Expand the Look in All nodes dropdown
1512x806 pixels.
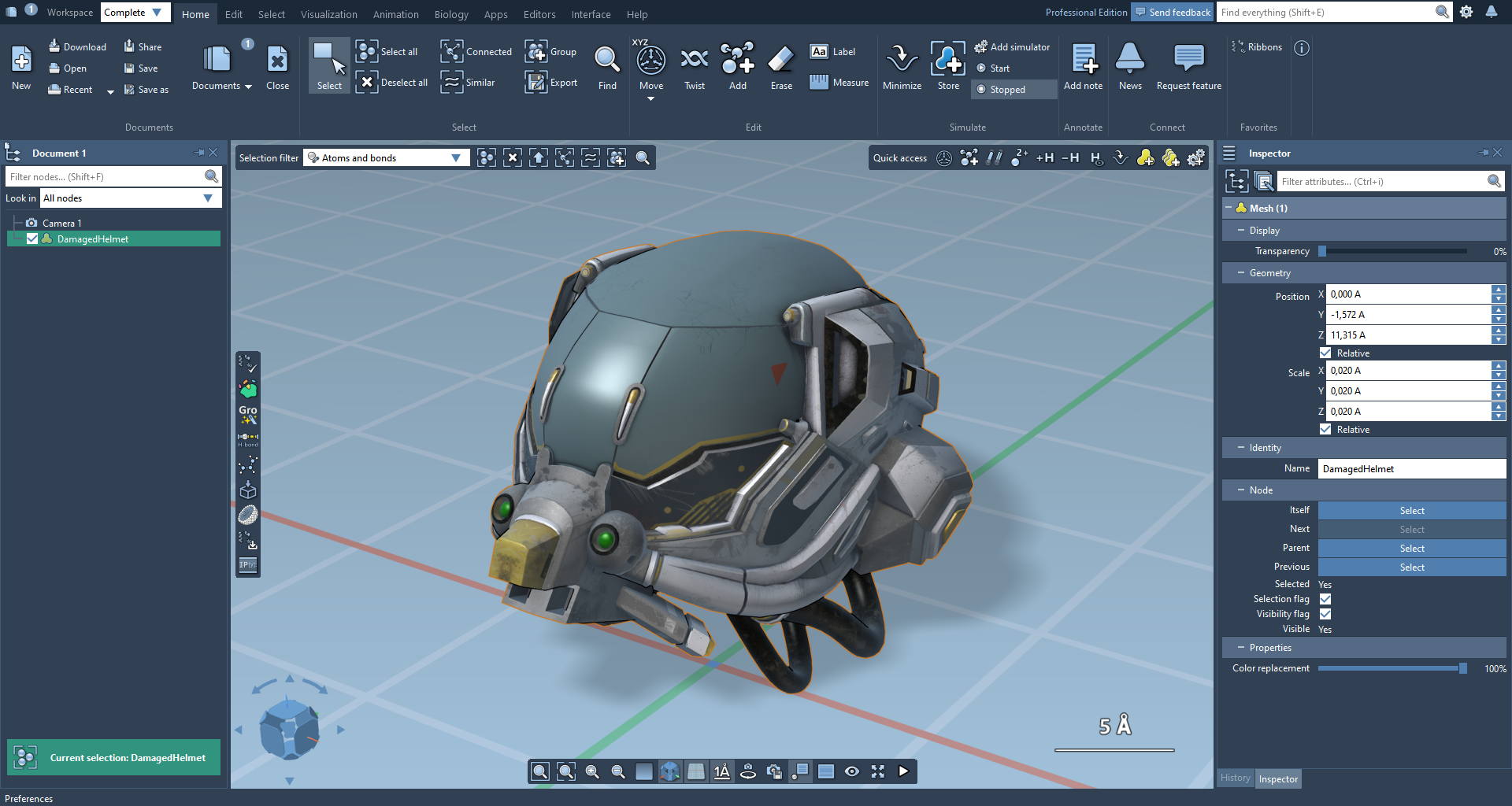coord(131,198)
